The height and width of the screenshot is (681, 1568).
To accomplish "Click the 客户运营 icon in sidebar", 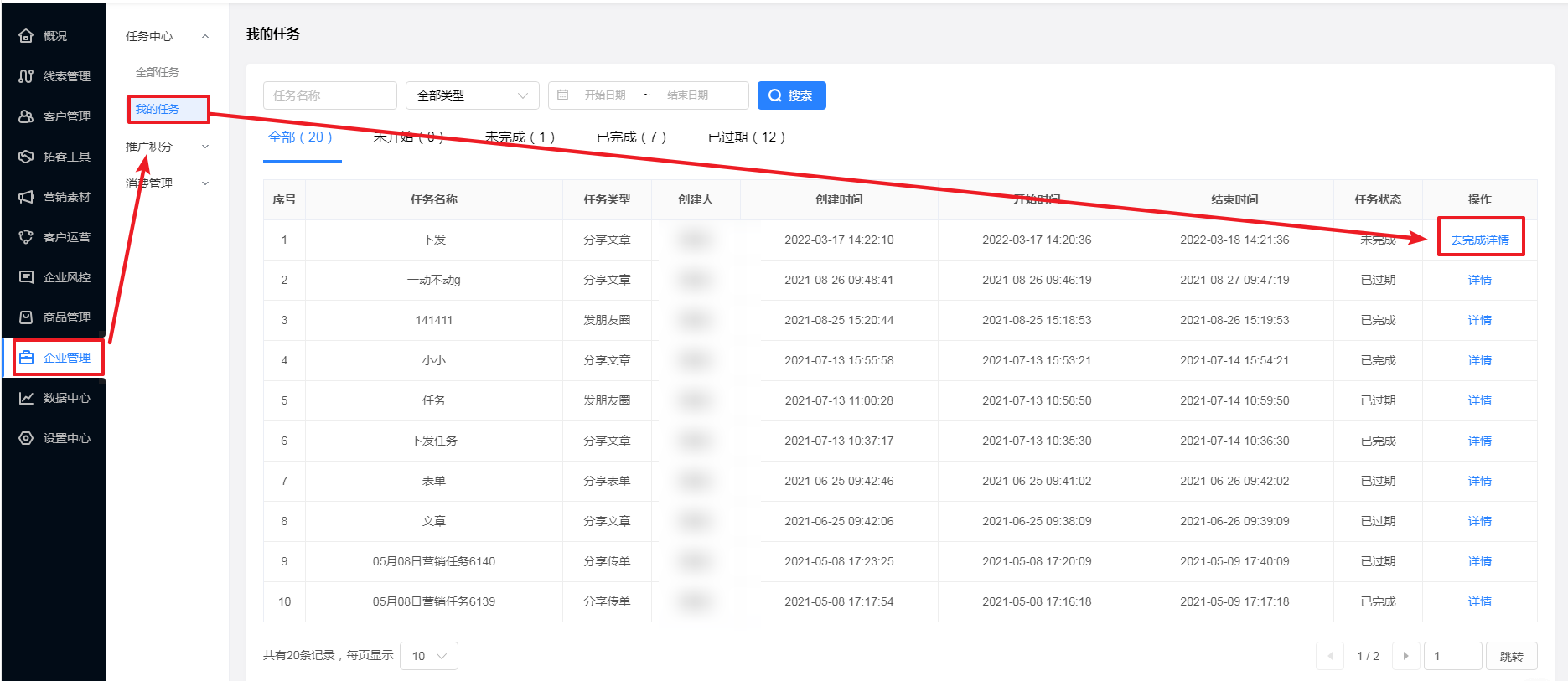I will [x=26, y=237].
